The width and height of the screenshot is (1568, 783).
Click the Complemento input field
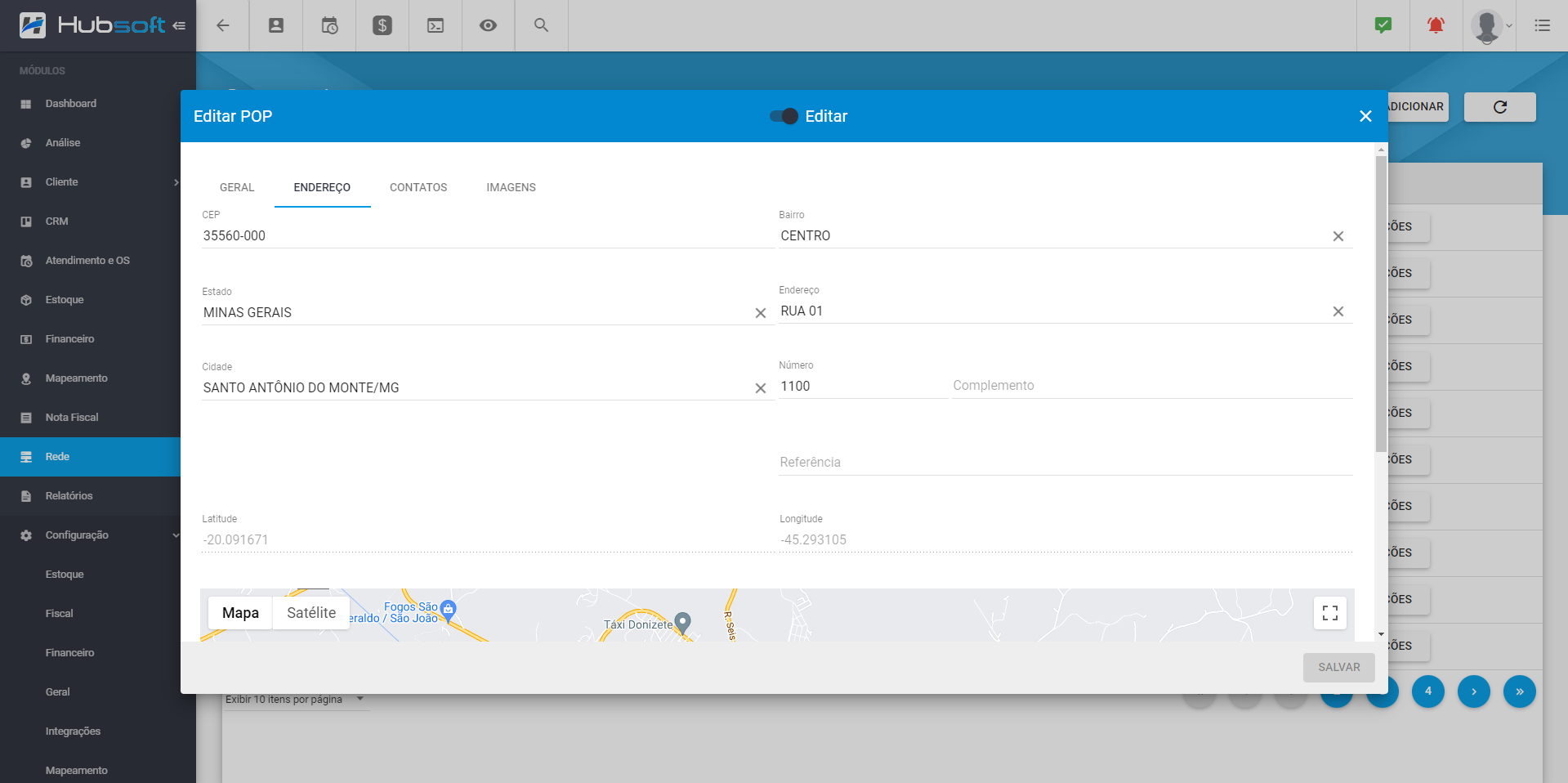tap(1152, 386)
